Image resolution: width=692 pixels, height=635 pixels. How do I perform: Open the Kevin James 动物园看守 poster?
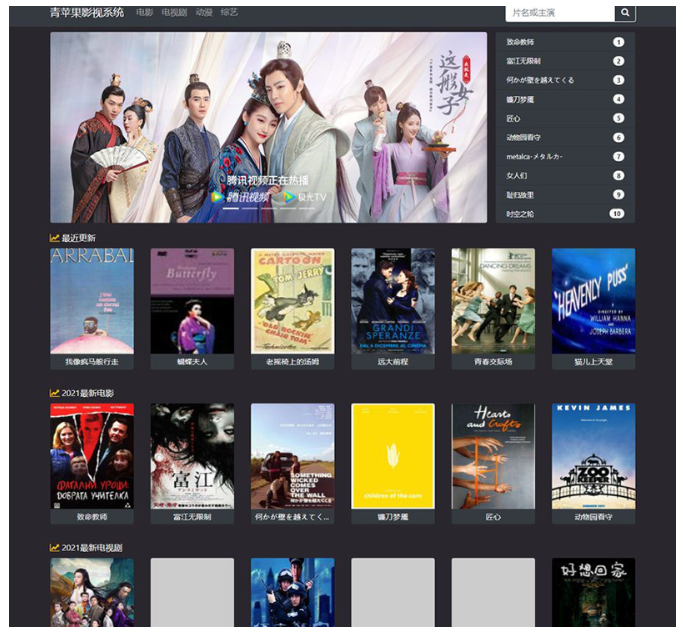pyautogui.click(x=593, y=456)
